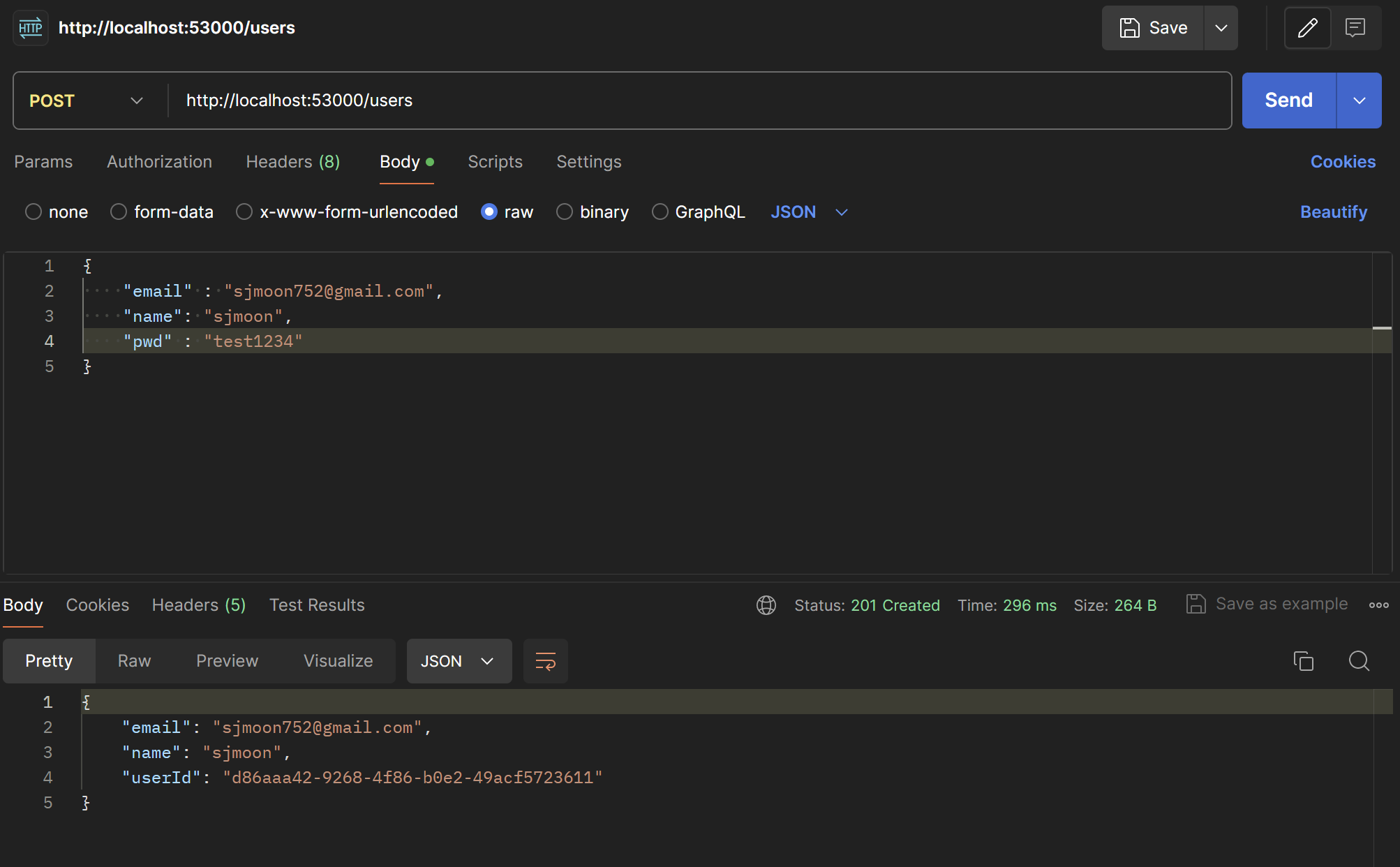Switch to the Authorization tab

click(x=159, y=162)
